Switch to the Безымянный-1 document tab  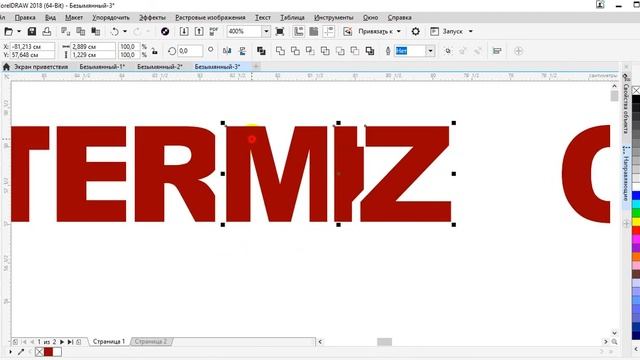pos(102,67)
